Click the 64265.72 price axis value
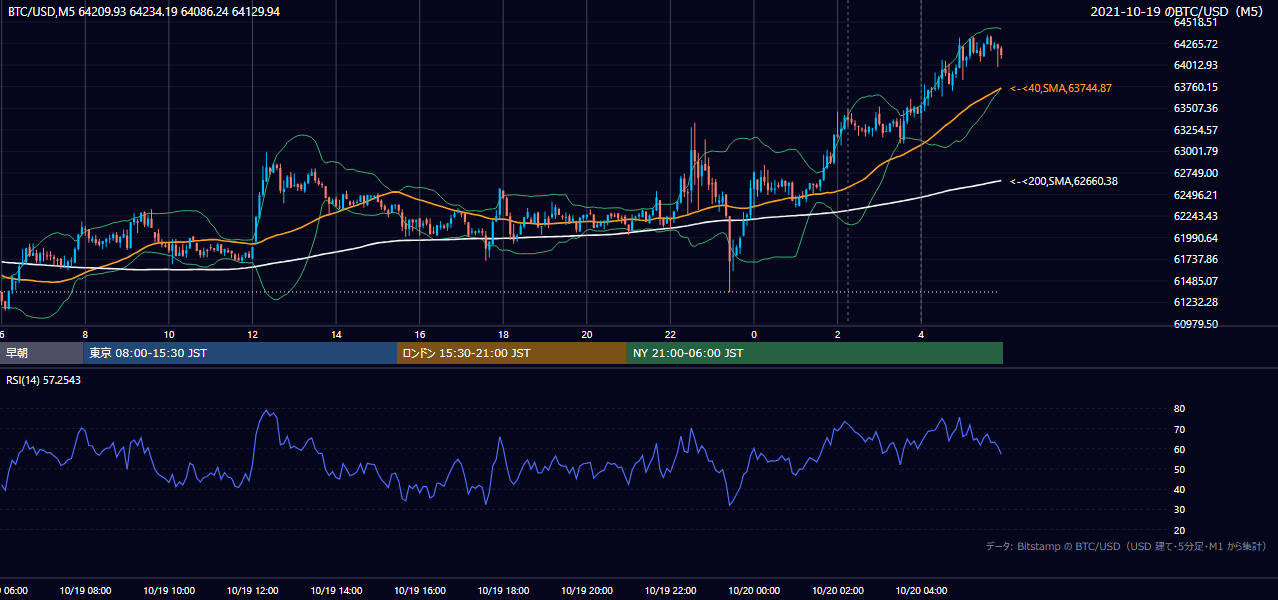The image size is (1278, 600). click(1195, 44)
